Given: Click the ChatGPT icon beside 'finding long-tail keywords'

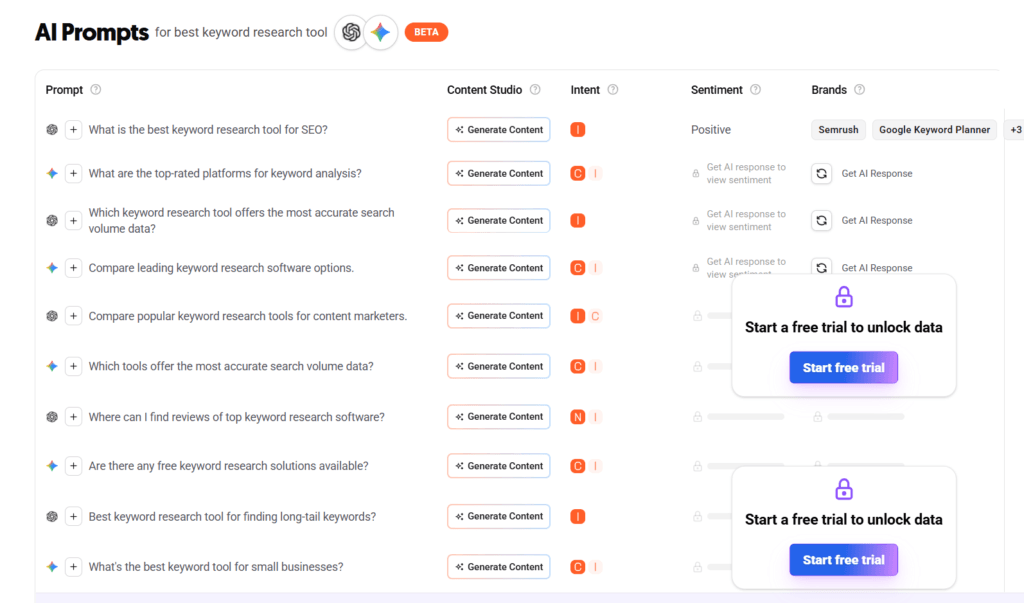Looking at the screenshot, I should pyautogui.click(x=52, y=517).
